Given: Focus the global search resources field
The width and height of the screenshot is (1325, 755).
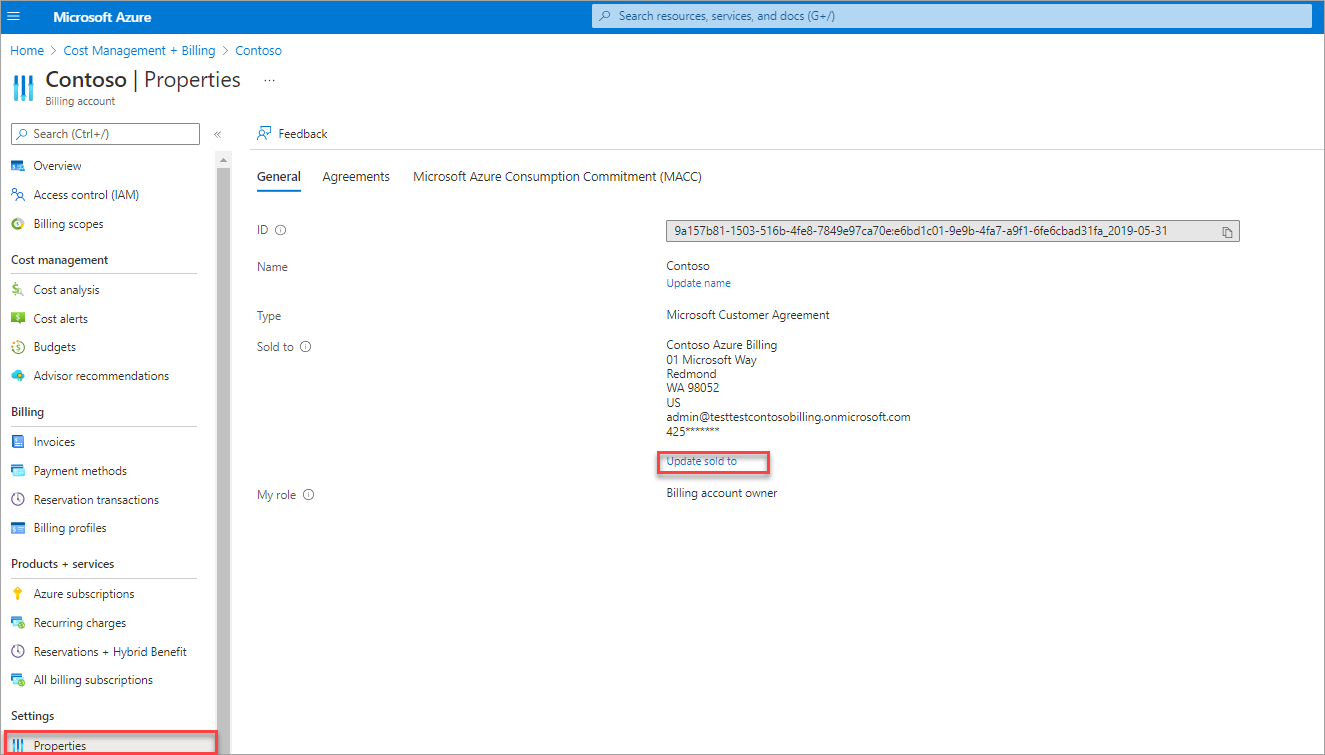Looking at the screenshot, I should 951,16.
